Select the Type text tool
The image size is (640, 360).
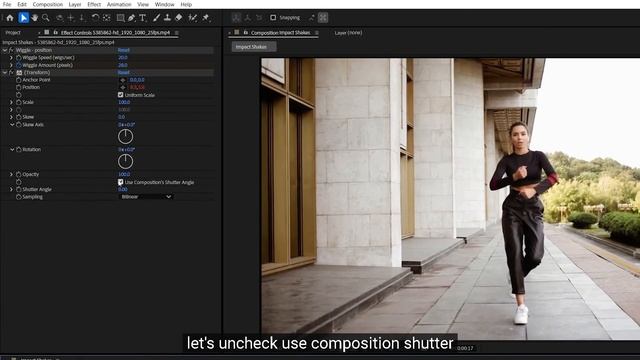(142, 18)
